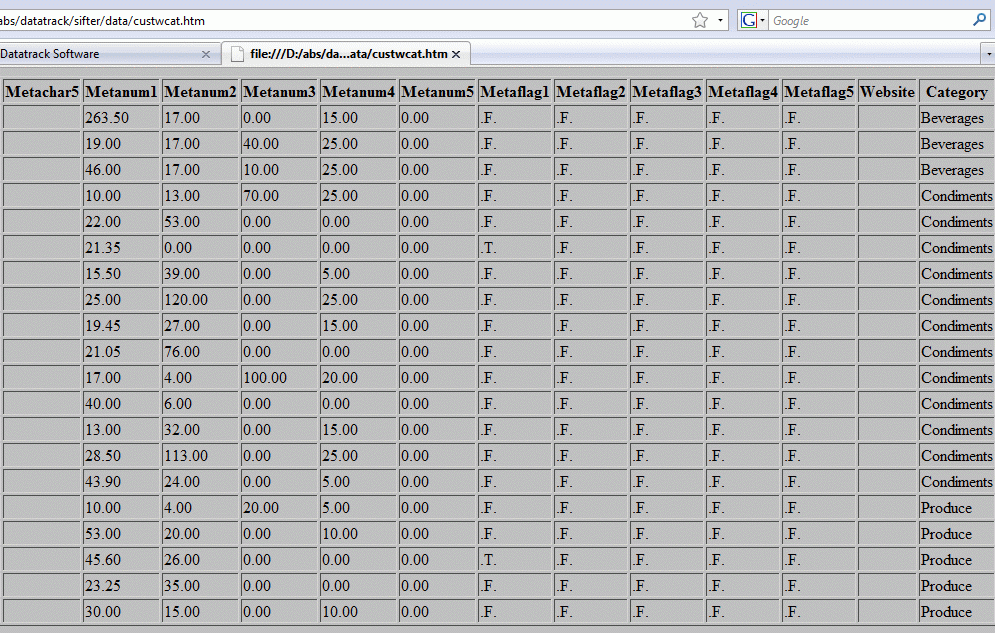This screenshot has height=633, width=995.
Task: Open the address bar history dropdown
Action: click(x=721, y=20)
